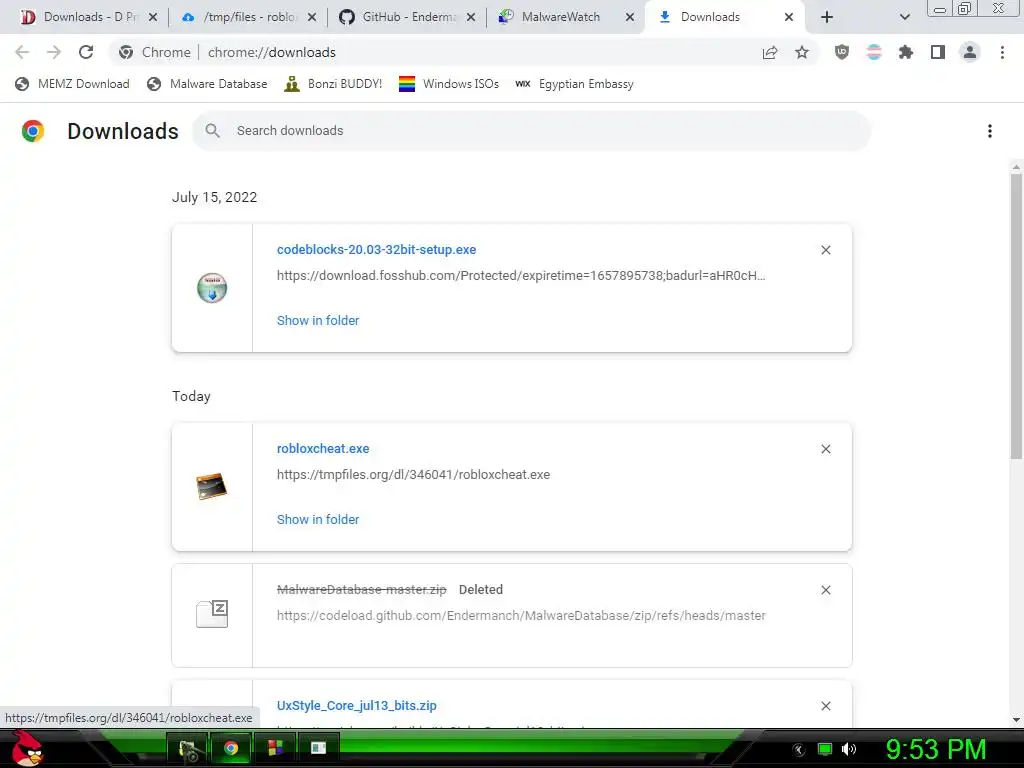Click the search magnifier icon

click(212, 131)
